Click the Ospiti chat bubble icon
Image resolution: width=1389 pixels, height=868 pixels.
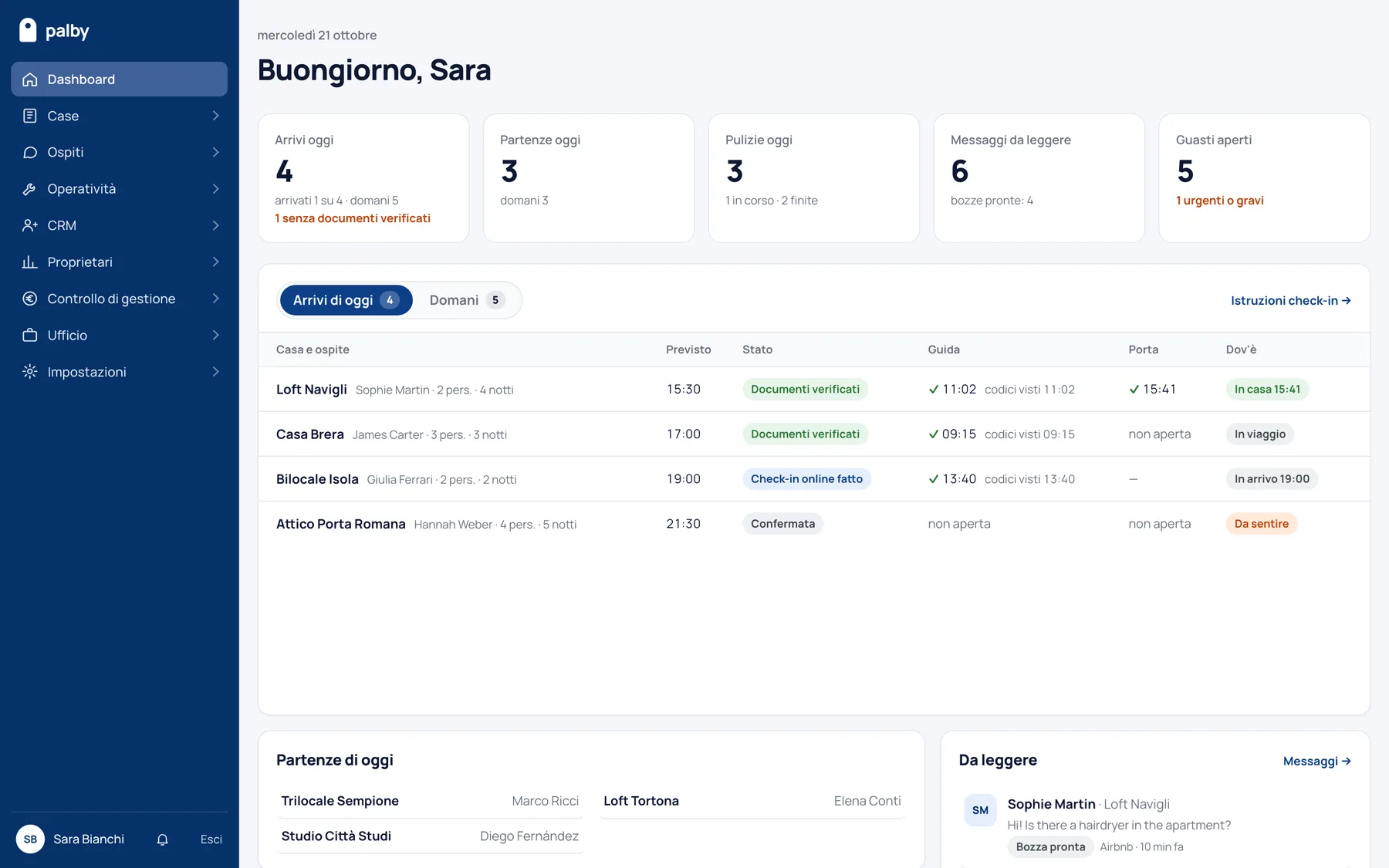click(x=30, y=152)
